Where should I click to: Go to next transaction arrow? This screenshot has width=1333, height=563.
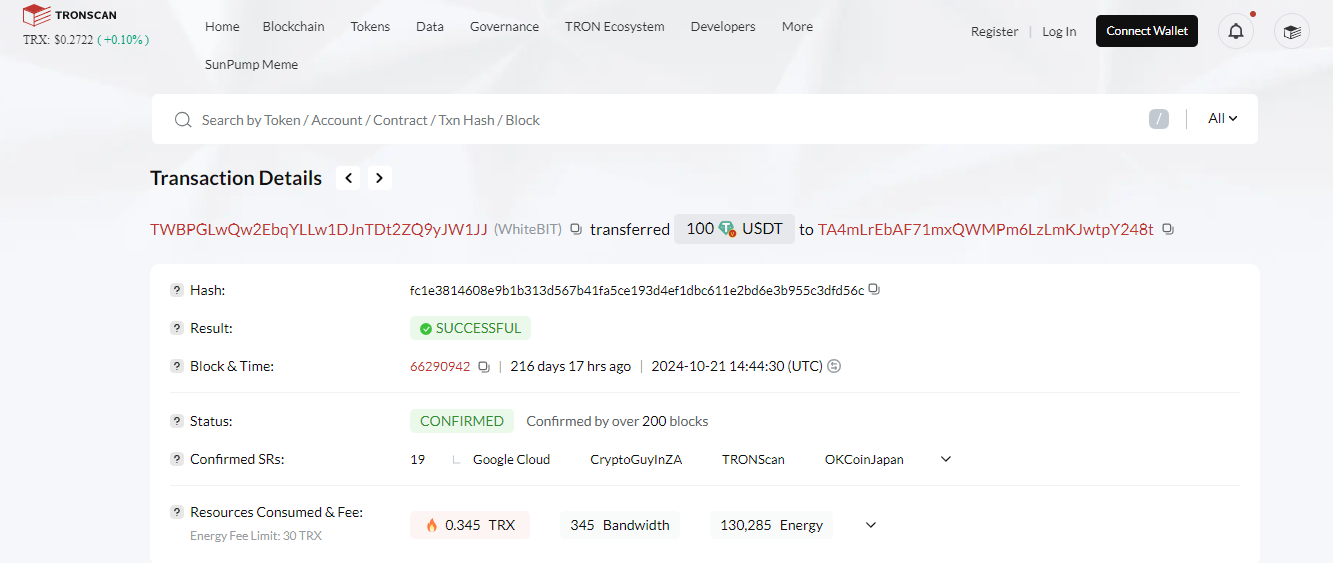click(379, 178)
